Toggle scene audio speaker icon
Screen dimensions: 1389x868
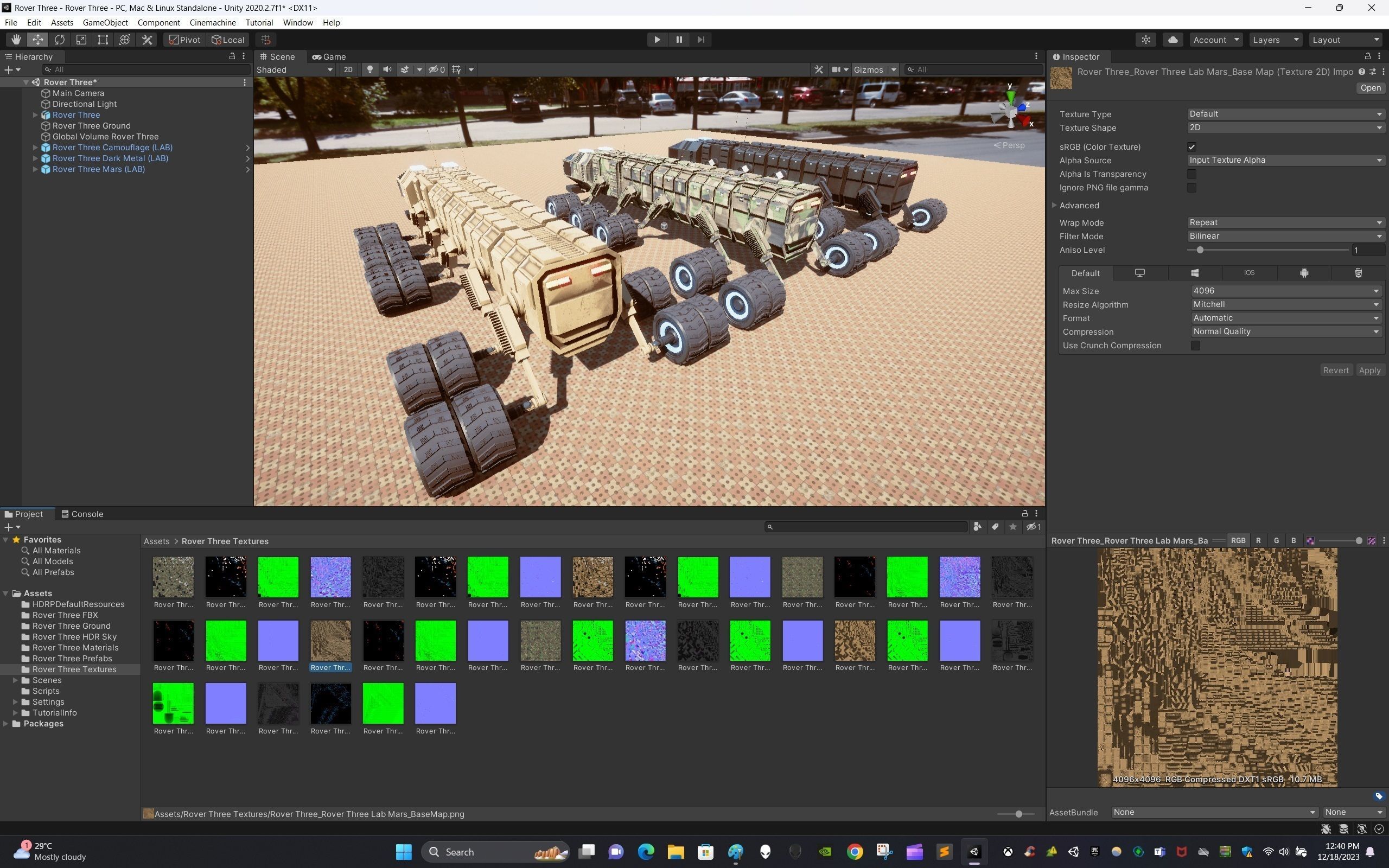[x=387, y=69]
